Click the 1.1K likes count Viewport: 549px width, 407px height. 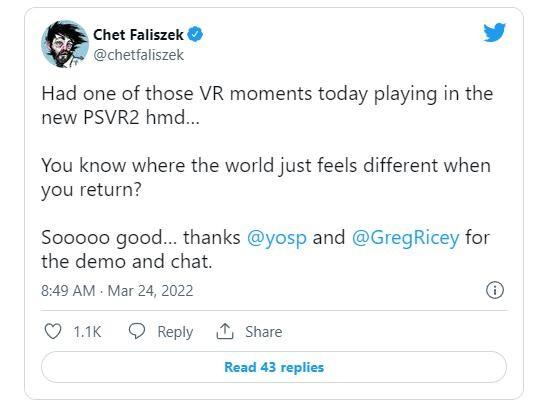coord(87,332)
